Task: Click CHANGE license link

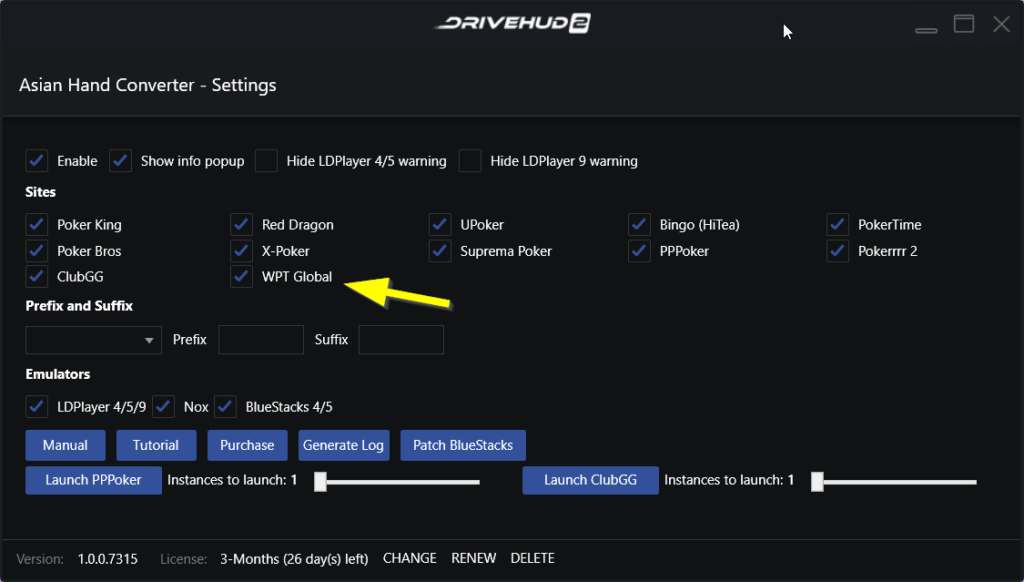Action: tap(409, 558)
